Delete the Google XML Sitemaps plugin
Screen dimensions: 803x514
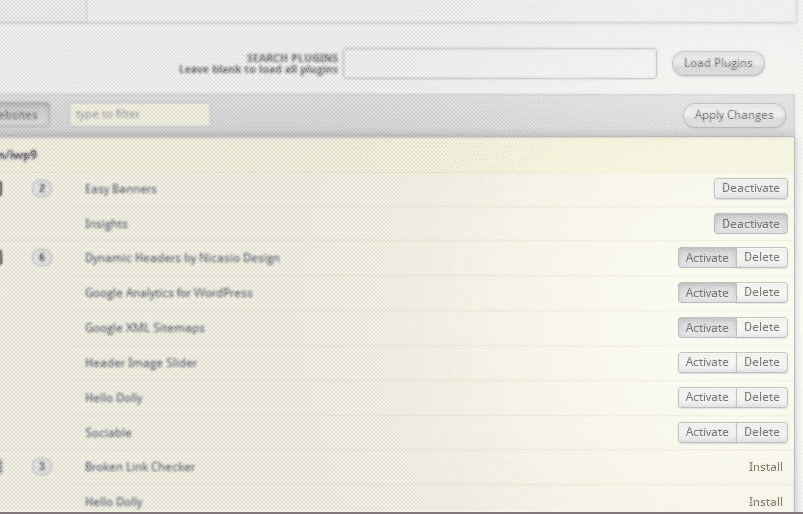[x=762, y=327]
